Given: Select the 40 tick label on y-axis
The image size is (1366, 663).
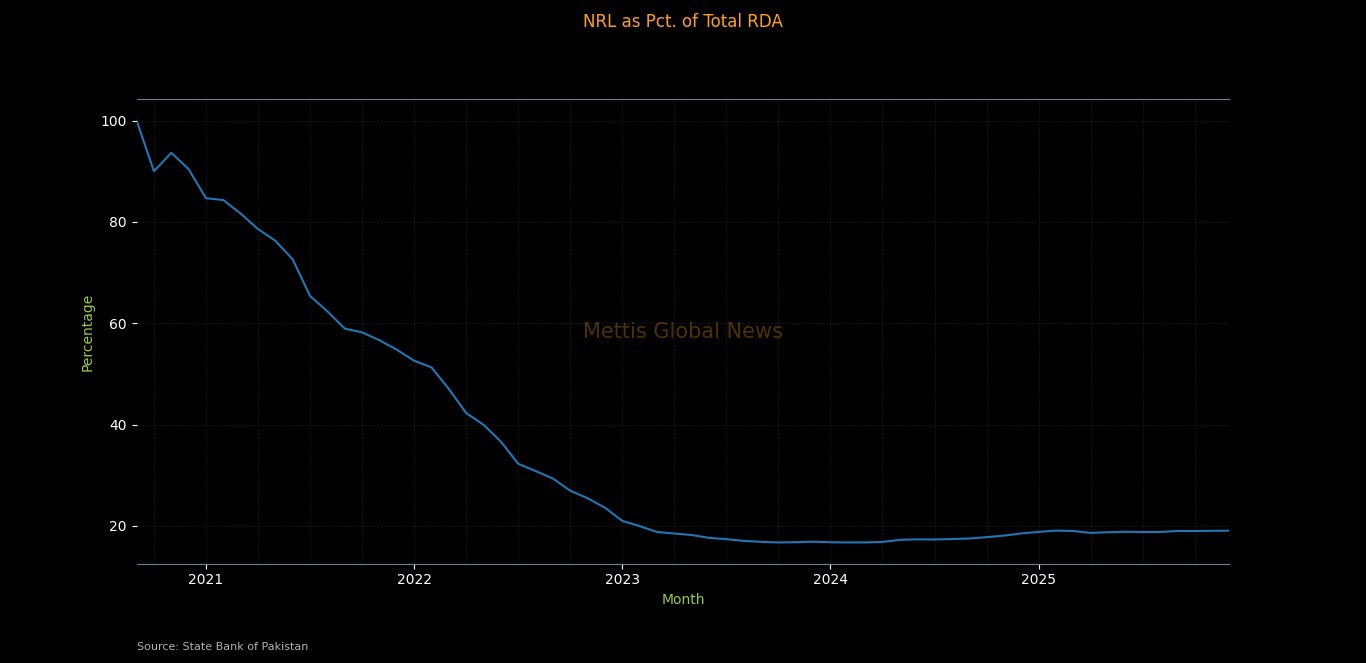Looking at the screenshot, I should coord(117,425).
